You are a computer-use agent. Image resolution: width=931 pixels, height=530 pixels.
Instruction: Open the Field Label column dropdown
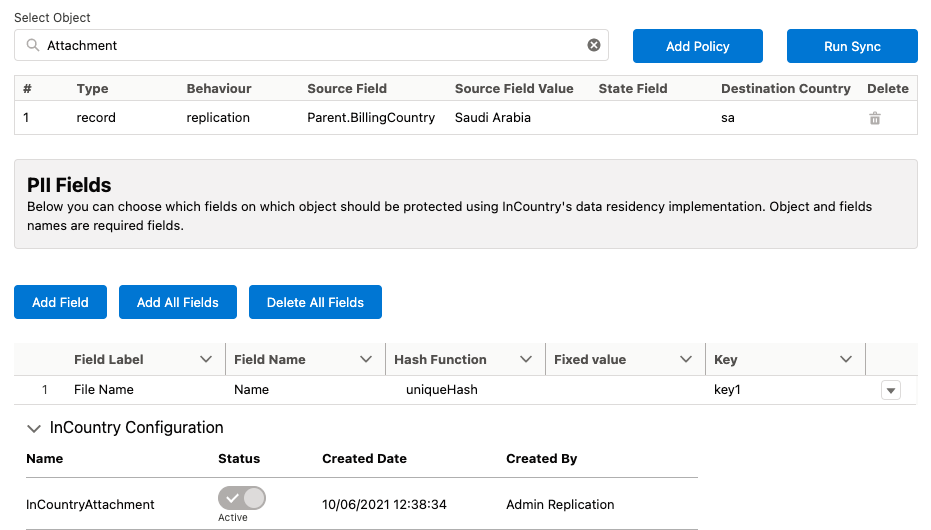point(206,359)
